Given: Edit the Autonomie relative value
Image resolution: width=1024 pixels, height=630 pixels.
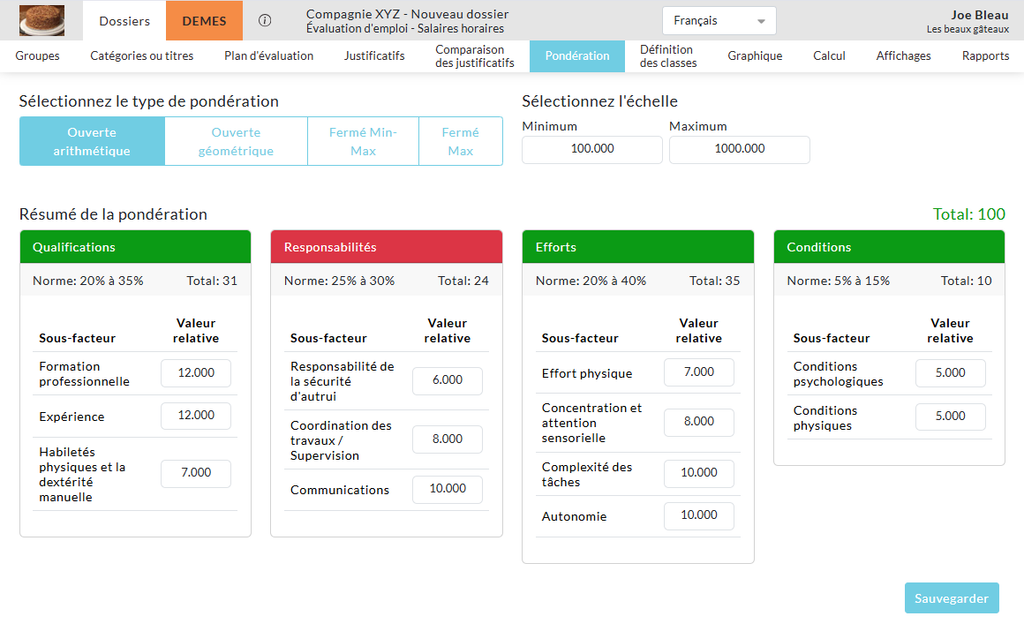Looking at the screenshot, I should point(699,515).
